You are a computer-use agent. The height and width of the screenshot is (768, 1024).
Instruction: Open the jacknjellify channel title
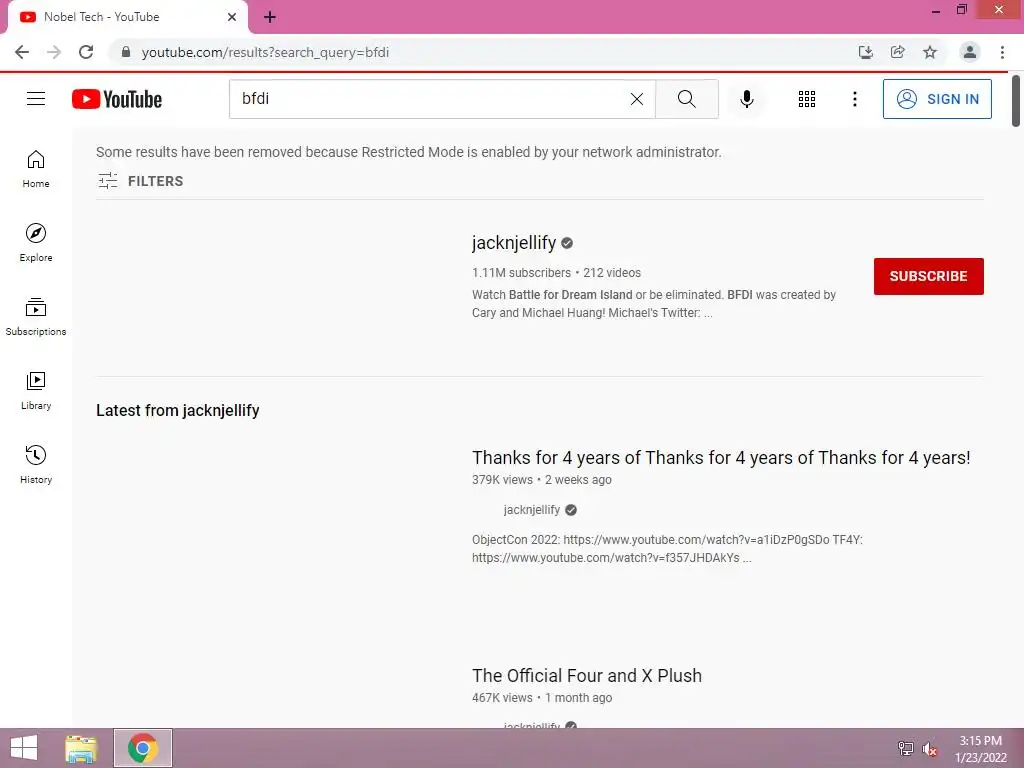tap(514, 242)
